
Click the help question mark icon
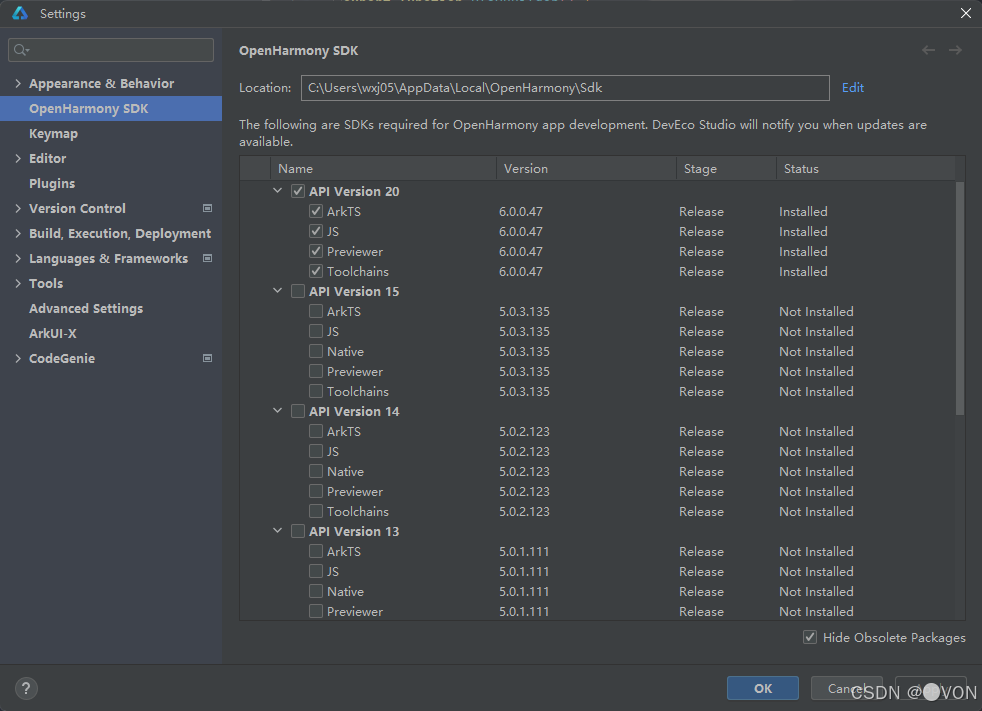27,688
